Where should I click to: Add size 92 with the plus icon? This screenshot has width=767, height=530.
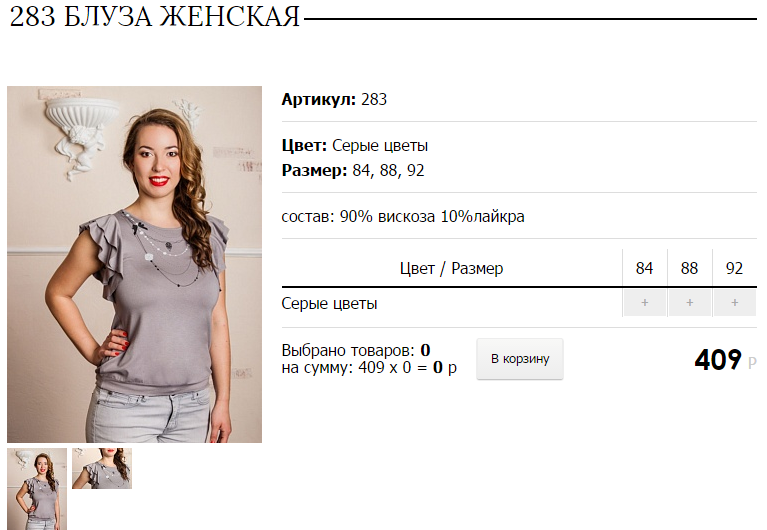(735, 303)
